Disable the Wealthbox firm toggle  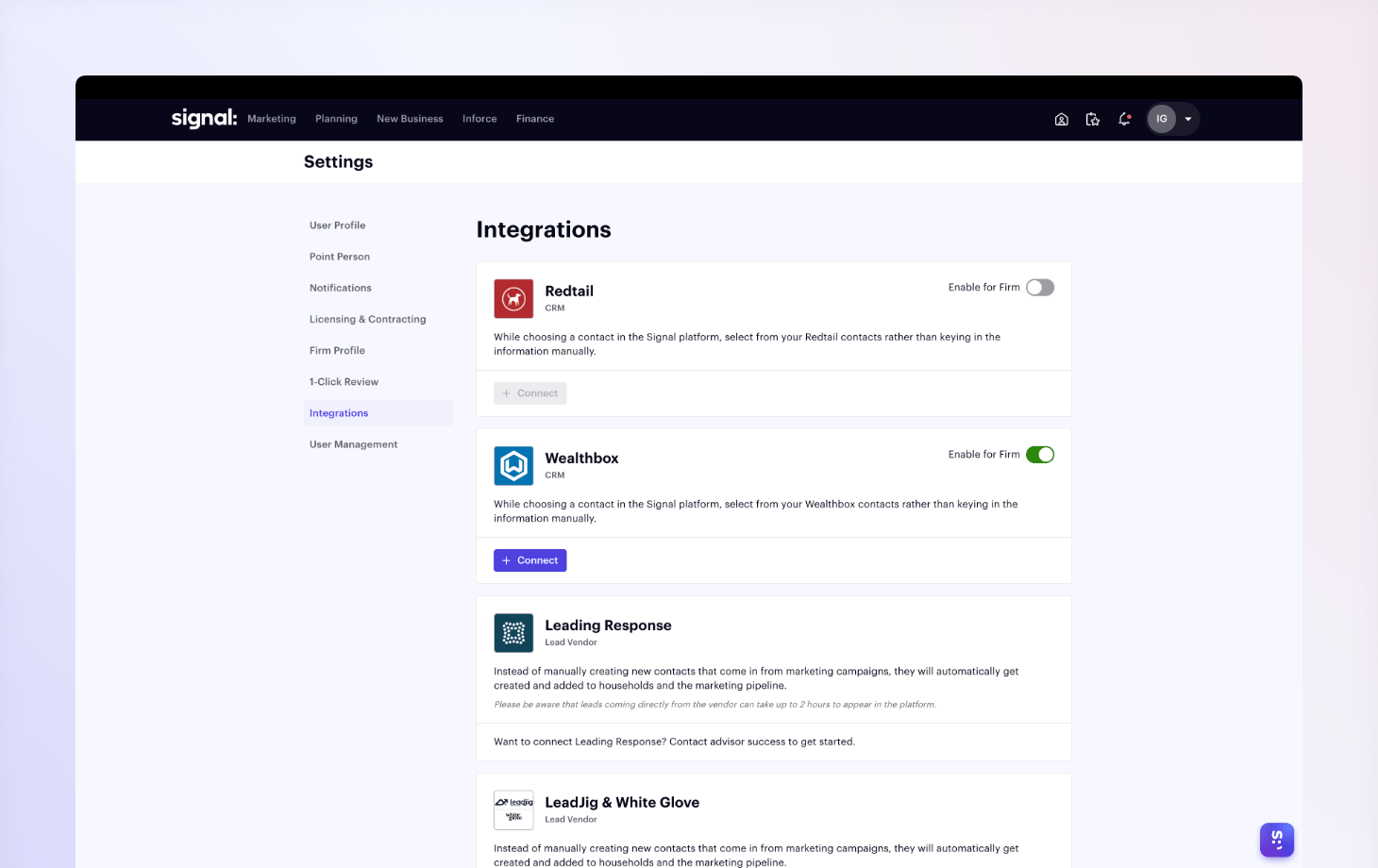coord(1039,455)
